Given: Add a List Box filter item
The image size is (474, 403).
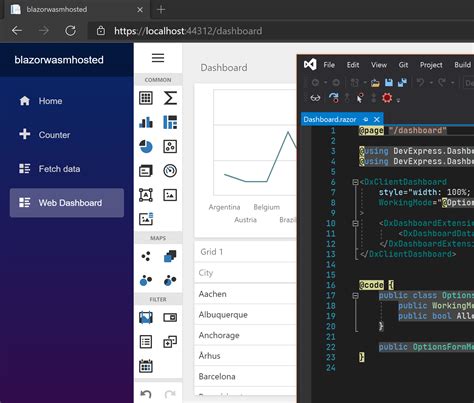Looking at the screenshot, I should click(x=146, y=342).
